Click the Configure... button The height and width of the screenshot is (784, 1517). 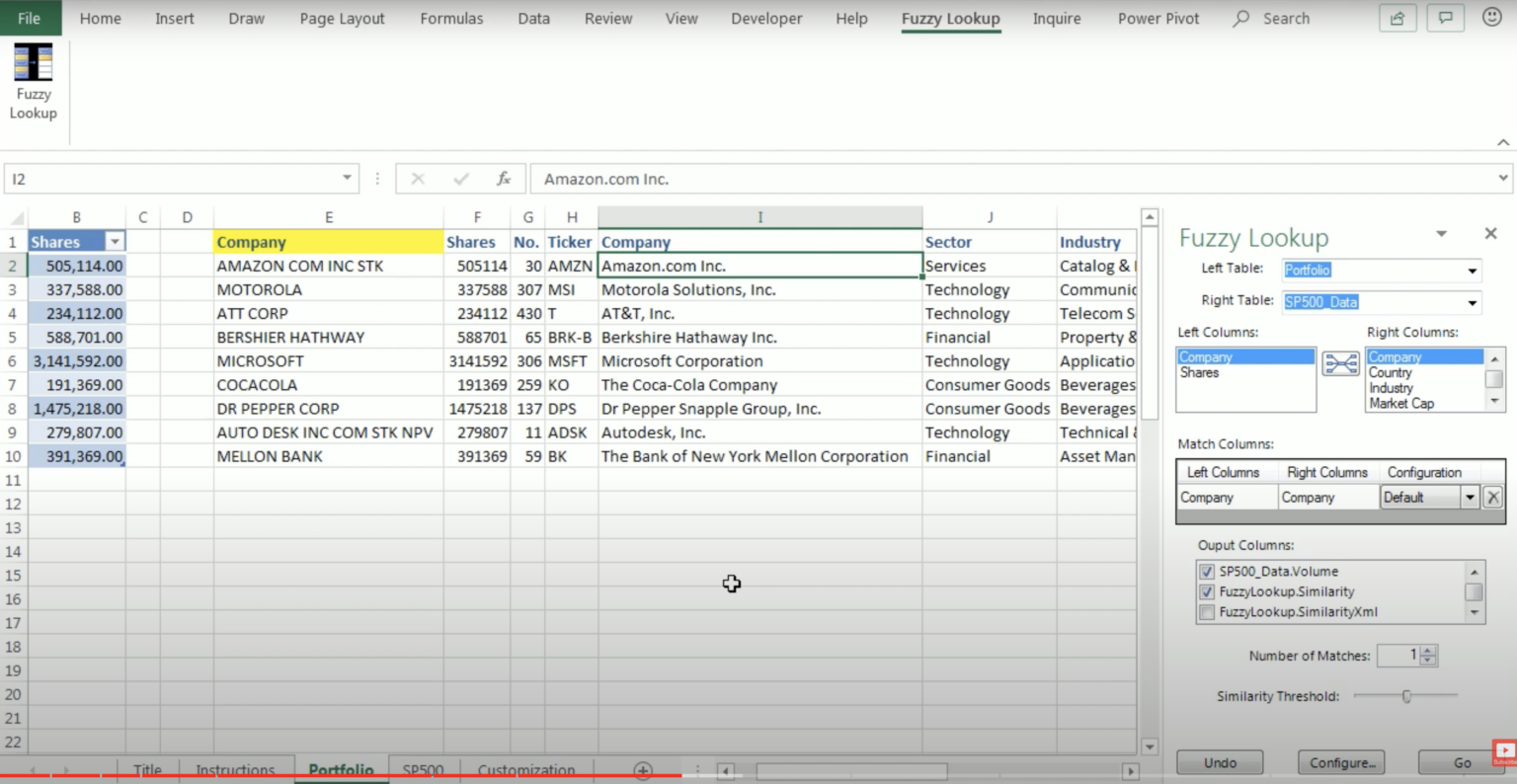point(1341,762)
